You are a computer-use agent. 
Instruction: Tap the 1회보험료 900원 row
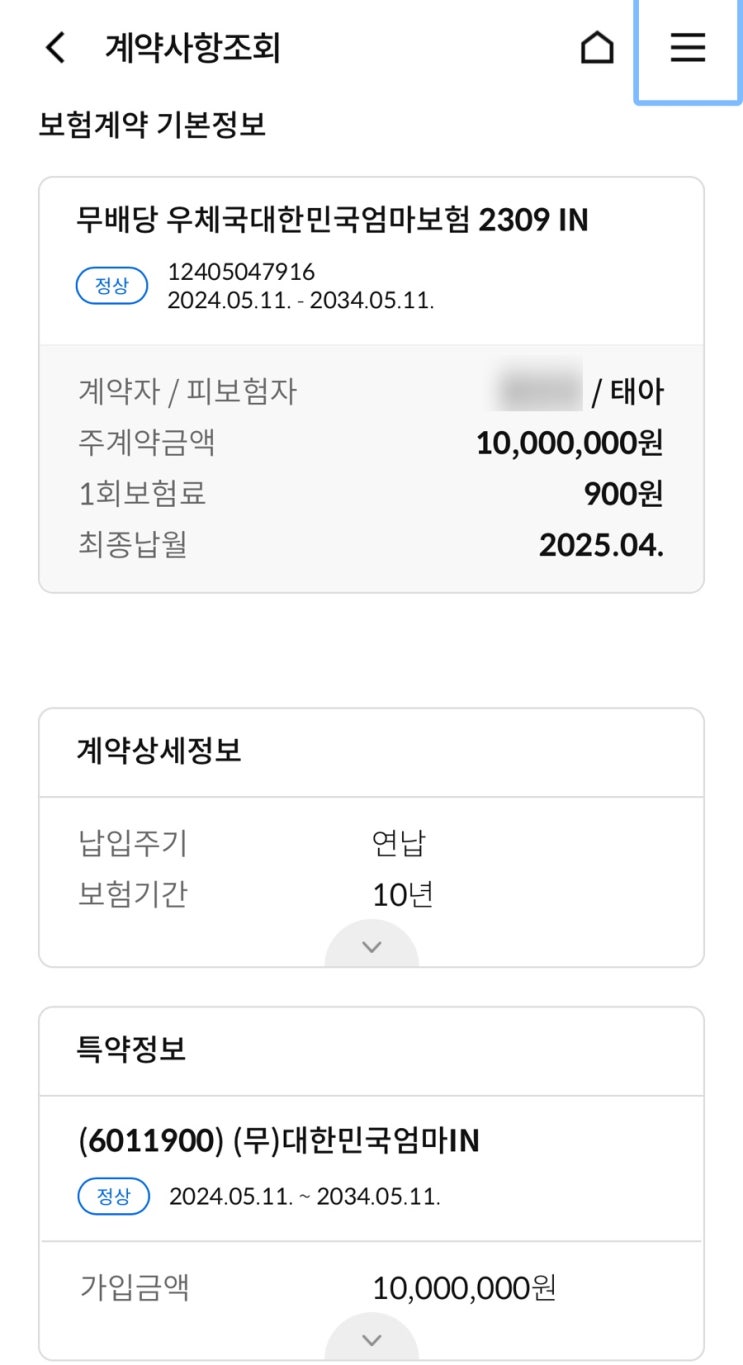[x=371, y=494]
